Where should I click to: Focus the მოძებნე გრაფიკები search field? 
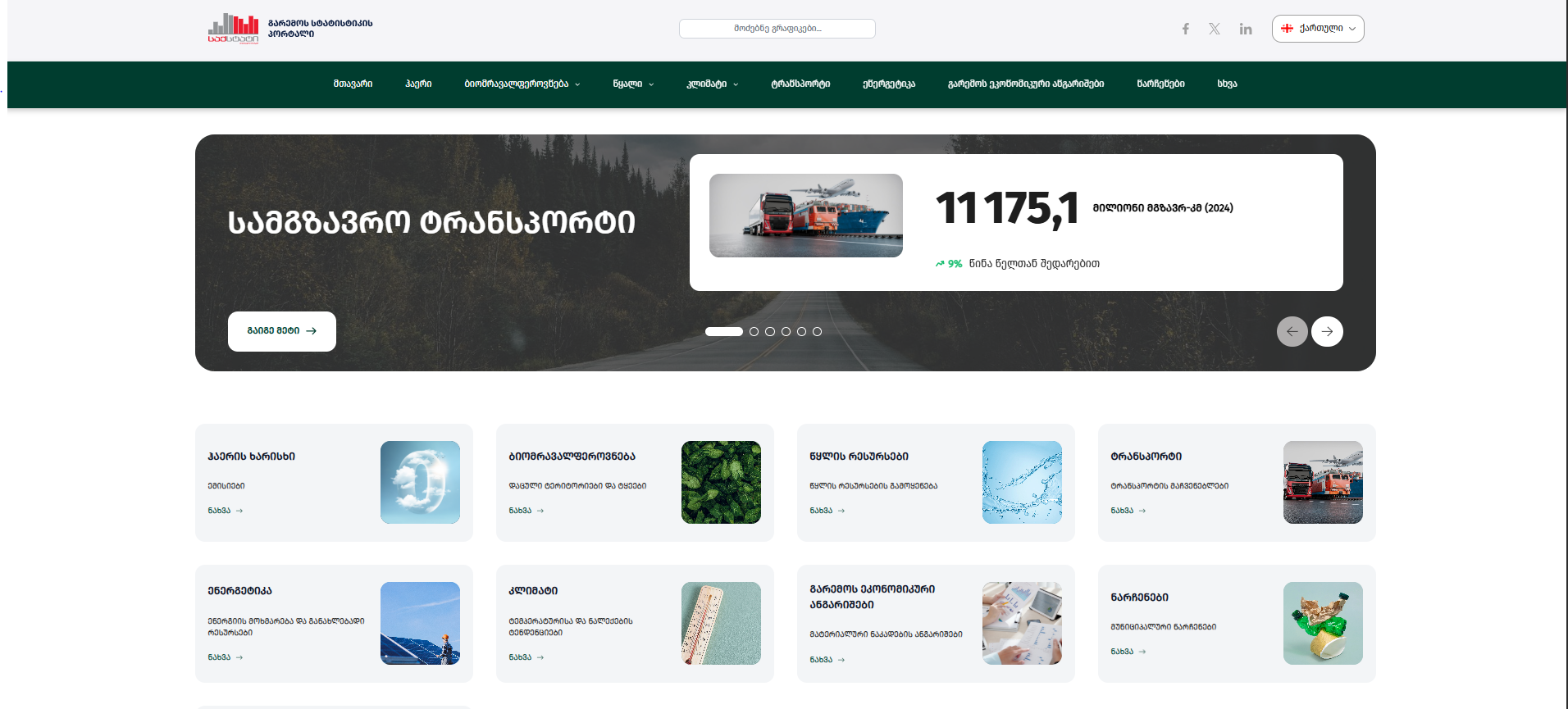pos(777,29)
